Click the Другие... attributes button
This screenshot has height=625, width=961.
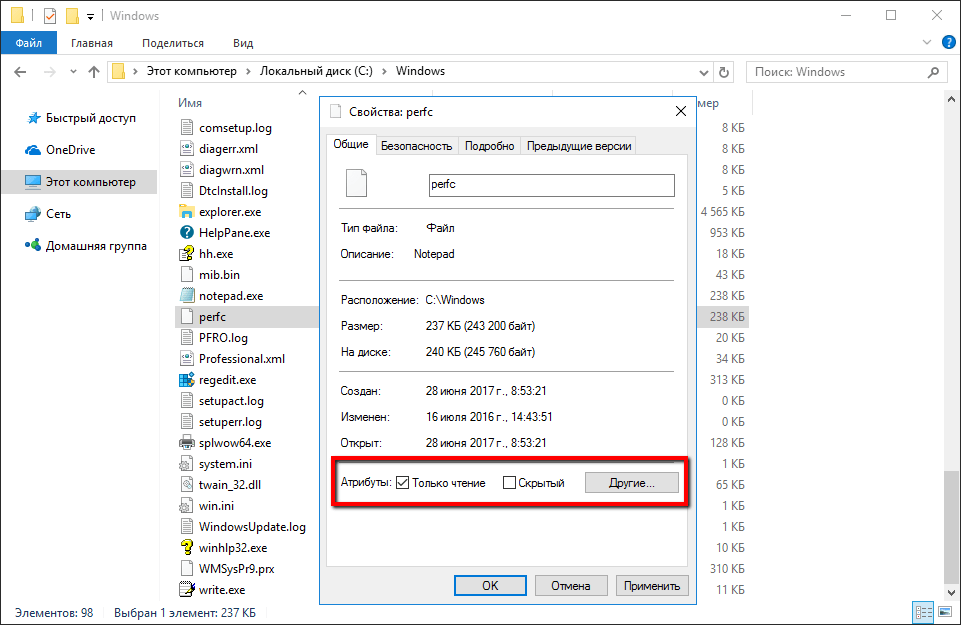[x=632, y=482]
